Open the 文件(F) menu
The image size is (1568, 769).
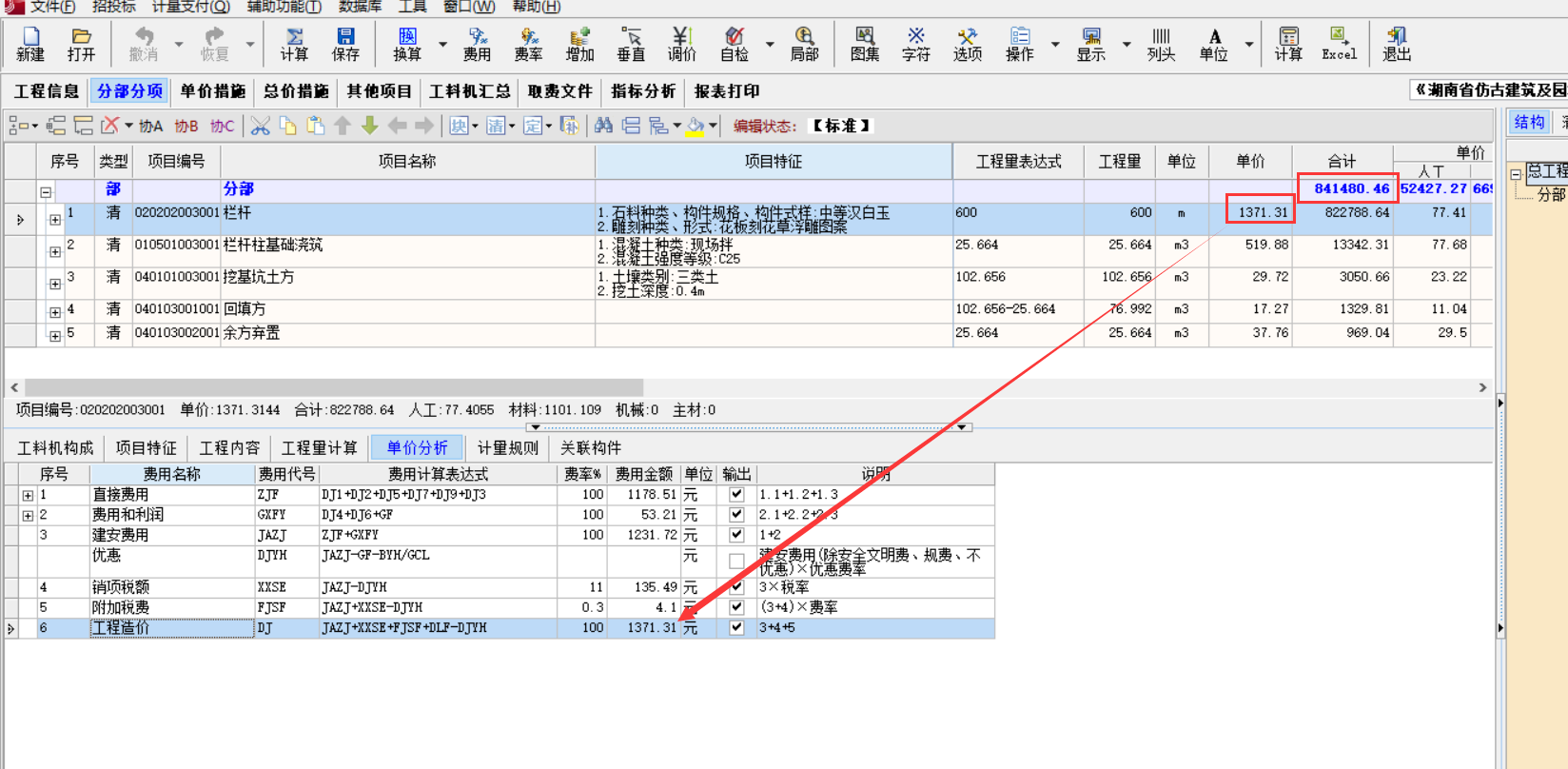[51, 7]
